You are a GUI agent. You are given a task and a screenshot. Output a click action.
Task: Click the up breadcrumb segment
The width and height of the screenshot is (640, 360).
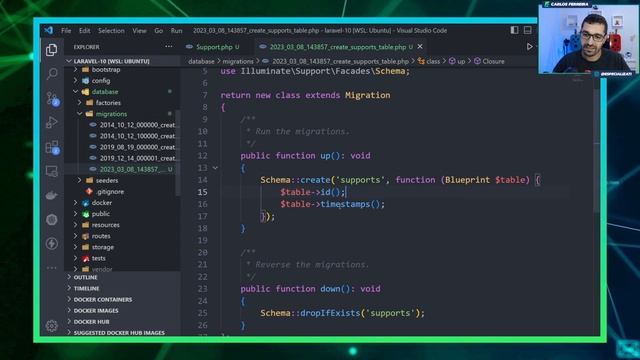point(457,61)
